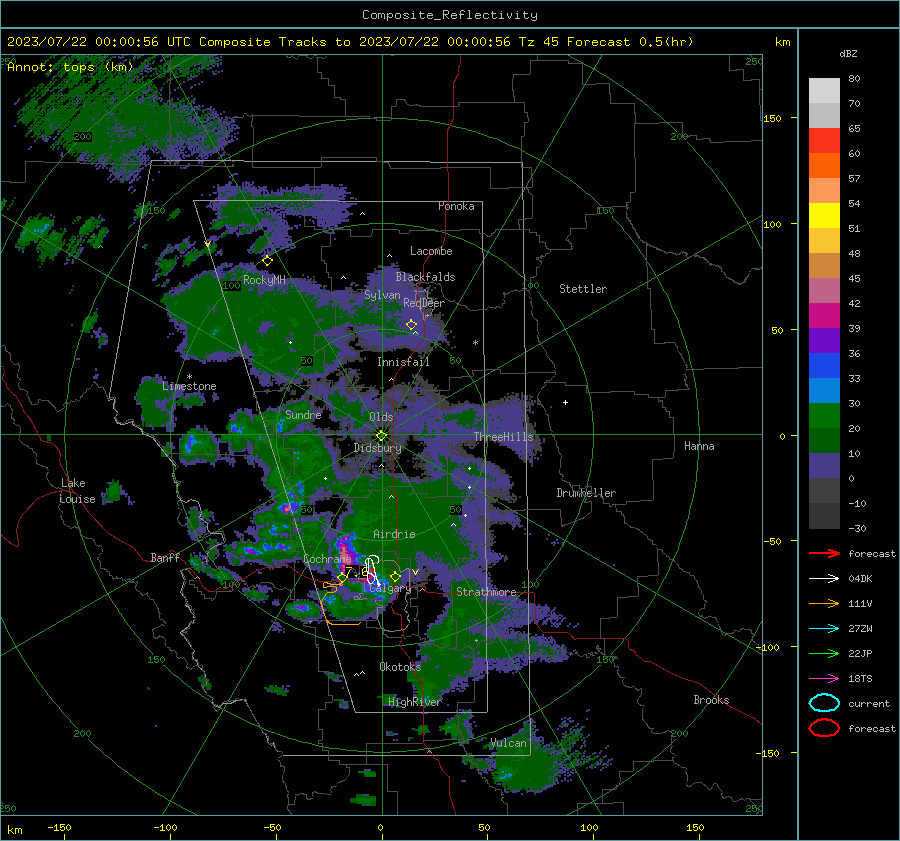Image resolution: width=900 pixels, height=841 pixels.
Task: Click the Drumheller label
Action: pos(586,493)
